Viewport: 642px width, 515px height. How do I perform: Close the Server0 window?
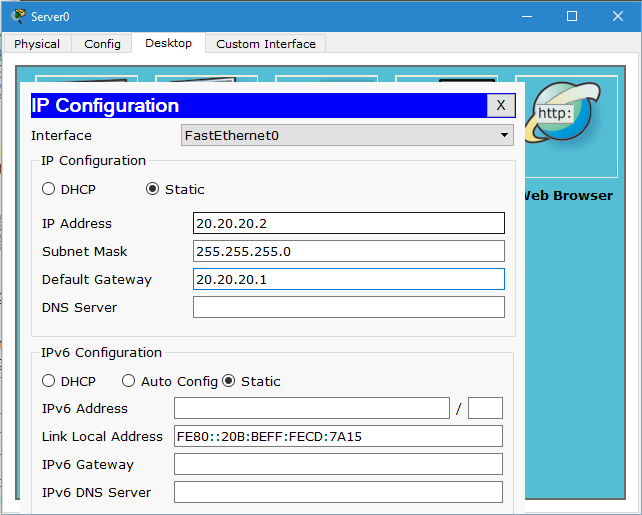618,16
